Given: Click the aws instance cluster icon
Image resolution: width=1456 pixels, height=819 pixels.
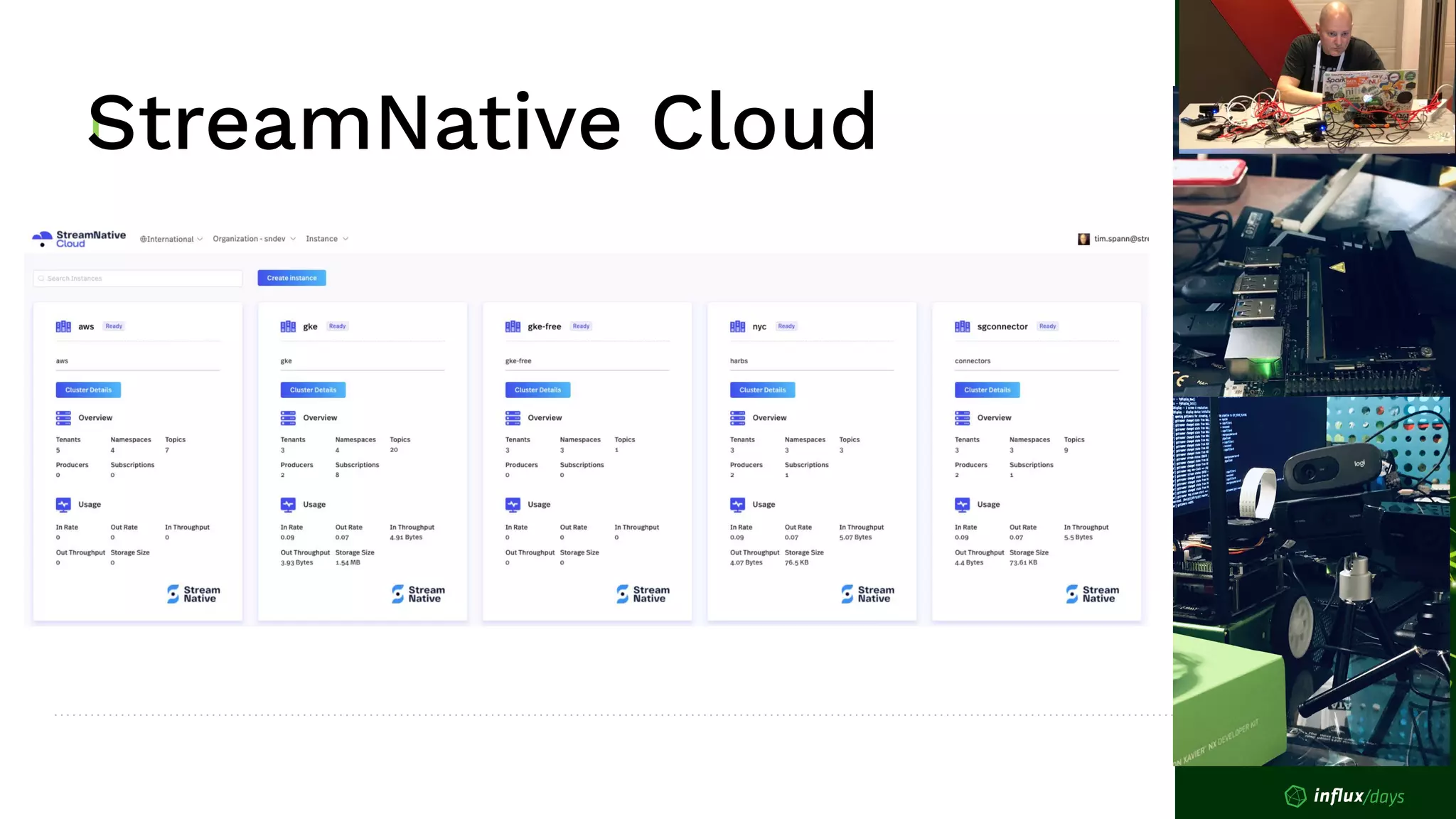Looking at the screenshot, I should pyautogui.click(x=63, y=326).
